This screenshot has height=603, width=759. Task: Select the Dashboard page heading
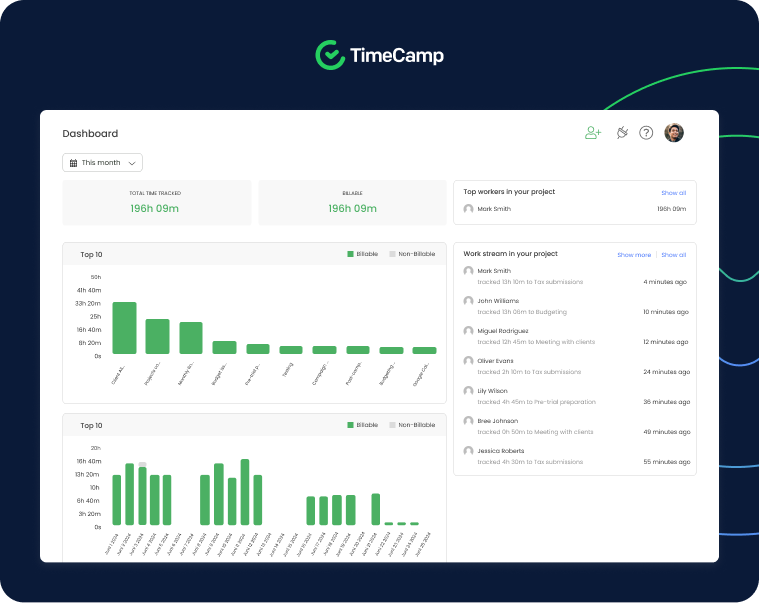90,134
